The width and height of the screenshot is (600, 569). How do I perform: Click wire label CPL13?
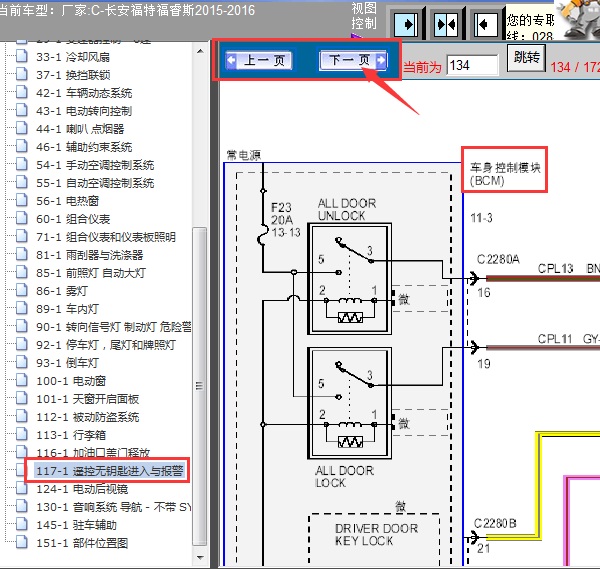pos(555,269)
